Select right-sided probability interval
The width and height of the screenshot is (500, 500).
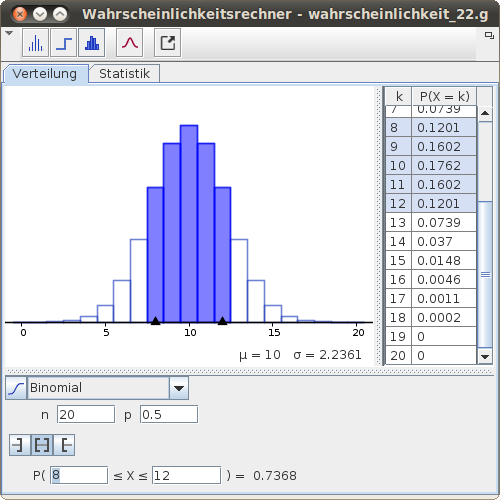64,445
